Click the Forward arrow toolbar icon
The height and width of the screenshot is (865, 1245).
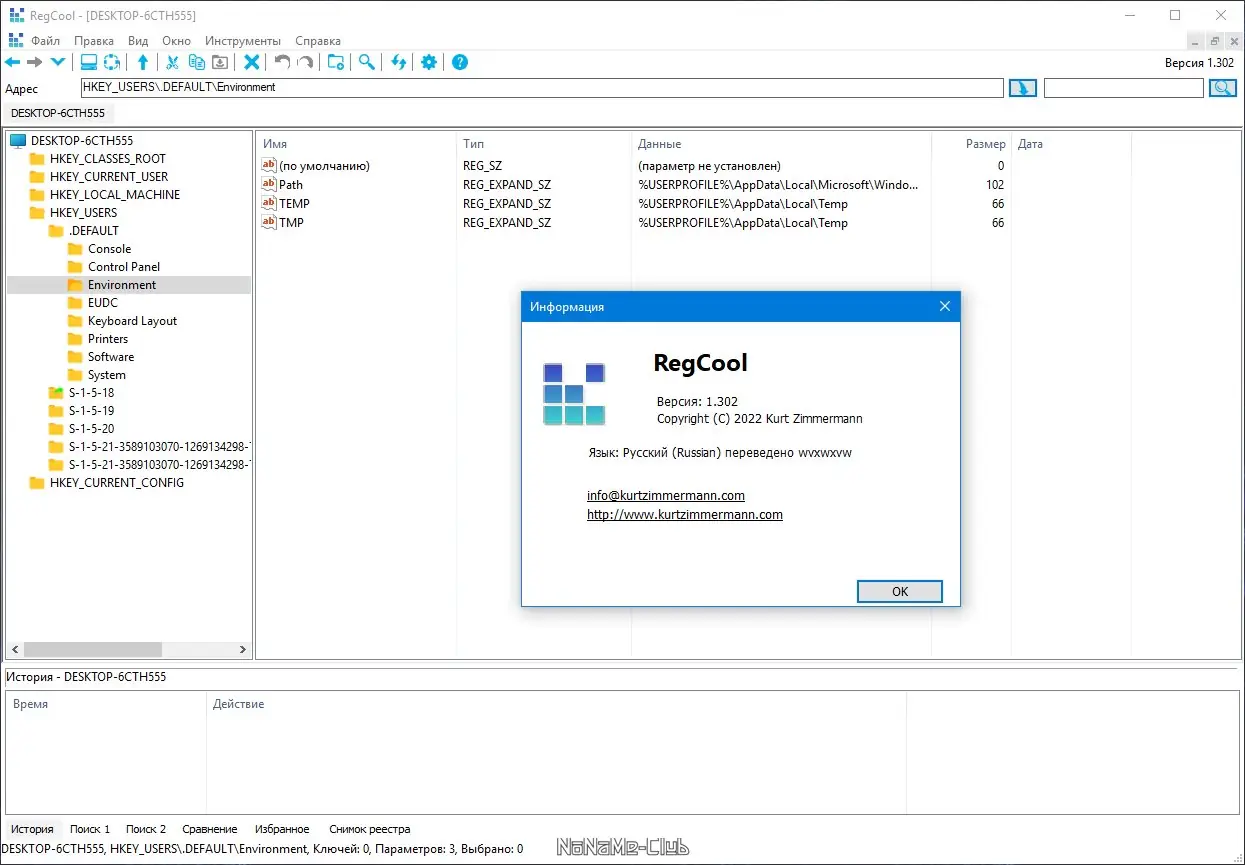[x=35, y=62]
